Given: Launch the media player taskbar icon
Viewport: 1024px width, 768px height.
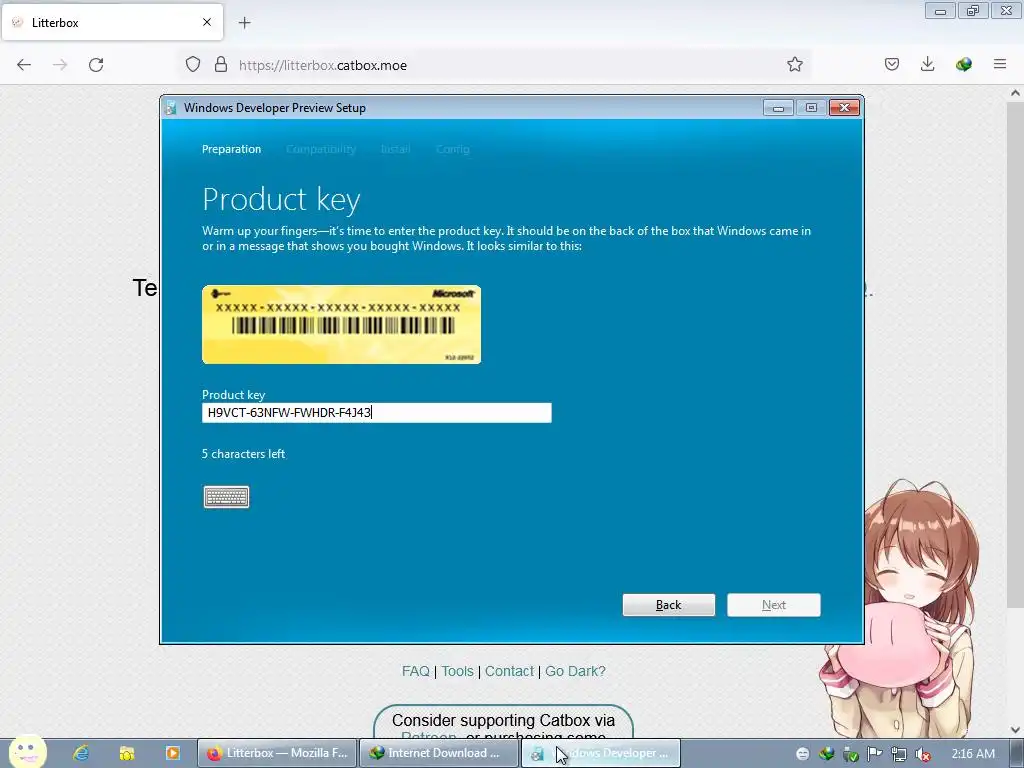Looking at the screenshot, I should tap(172, 753).
